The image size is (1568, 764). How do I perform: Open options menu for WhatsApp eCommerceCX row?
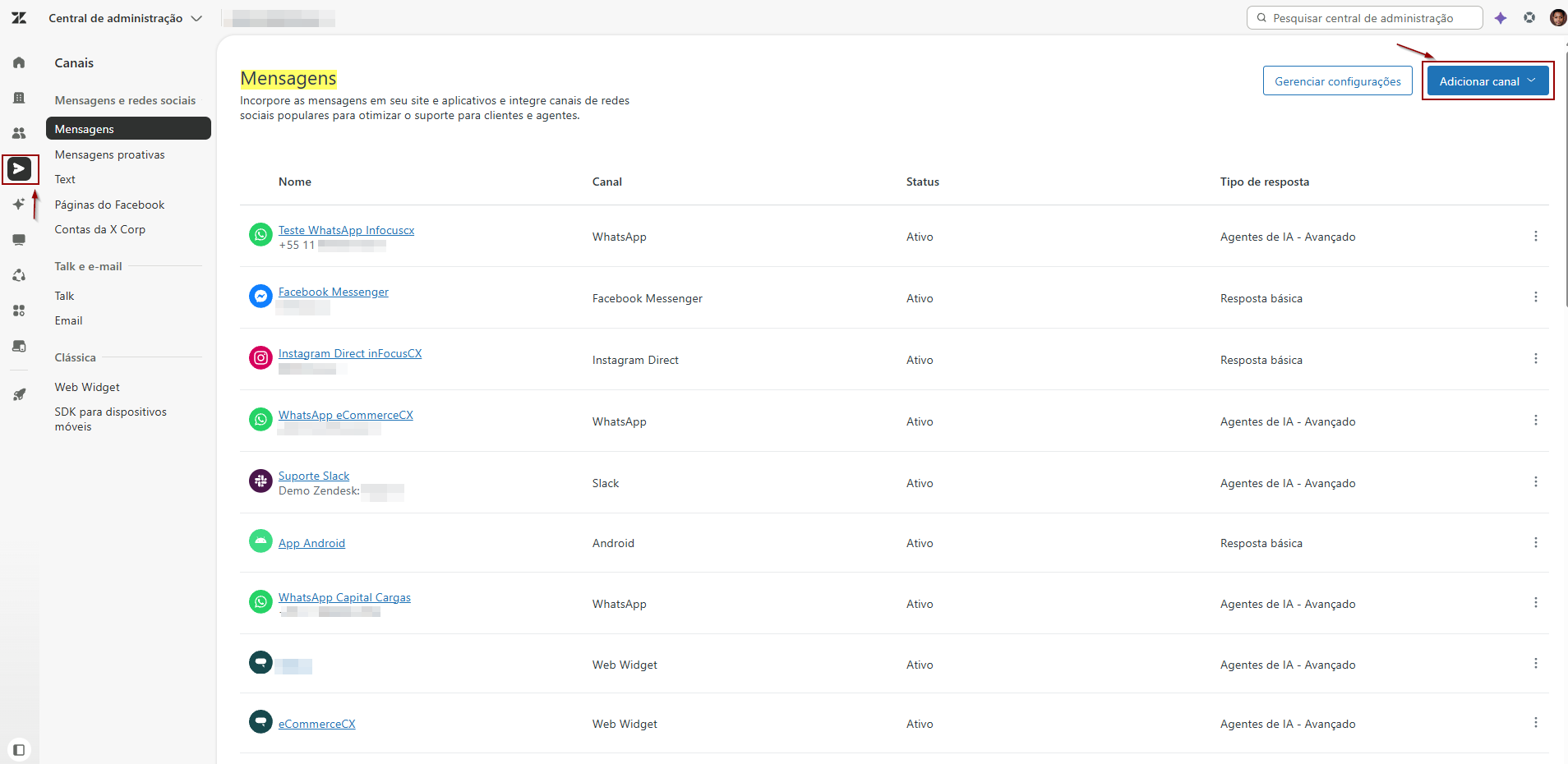tap(1535, 420)
